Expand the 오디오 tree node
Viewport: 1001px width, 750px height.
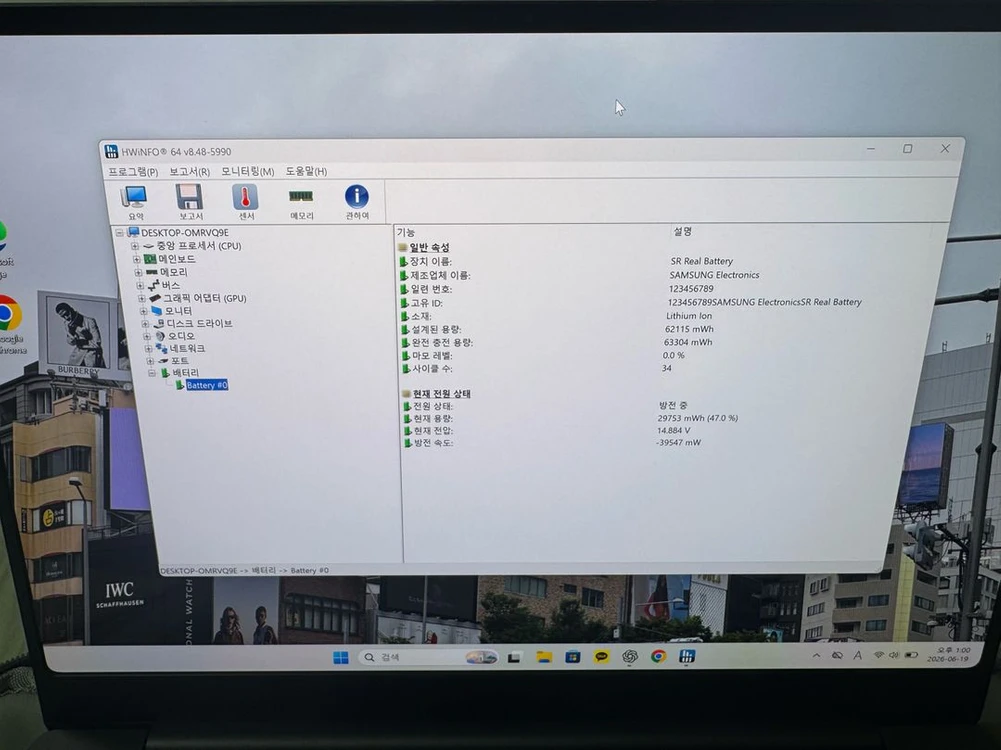coord(147,336)
